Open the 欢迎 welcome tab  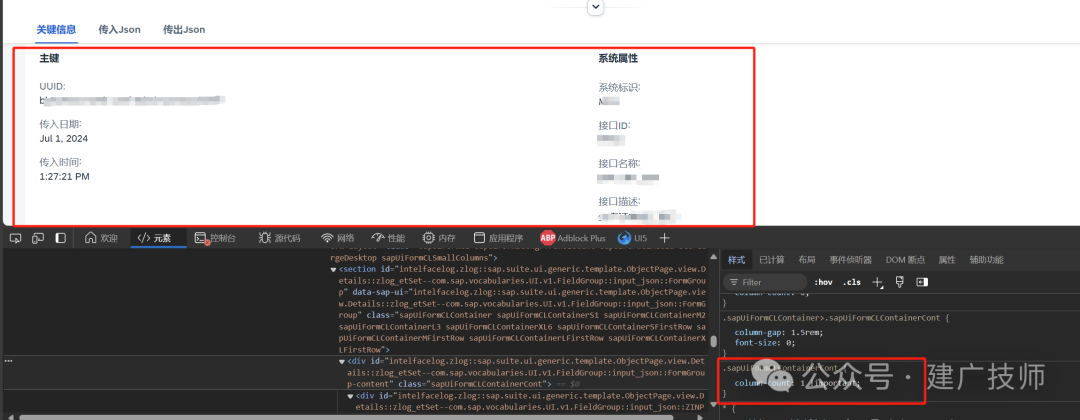pyautogui.click(x=101, y=238)
